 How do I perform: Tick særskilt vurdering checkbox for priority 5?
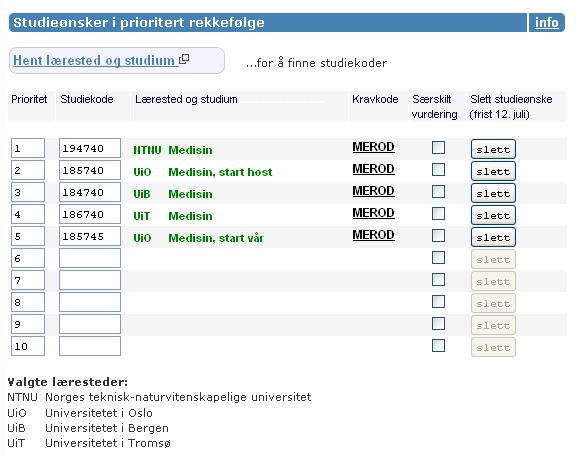pos(438,236)
